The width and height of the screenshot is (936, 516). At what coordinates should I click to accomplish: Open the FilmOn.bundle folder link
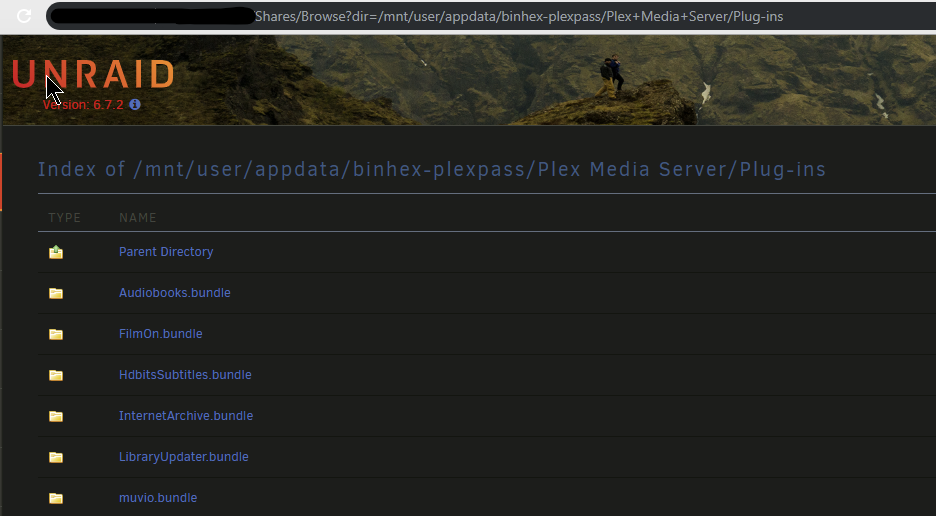161,334
